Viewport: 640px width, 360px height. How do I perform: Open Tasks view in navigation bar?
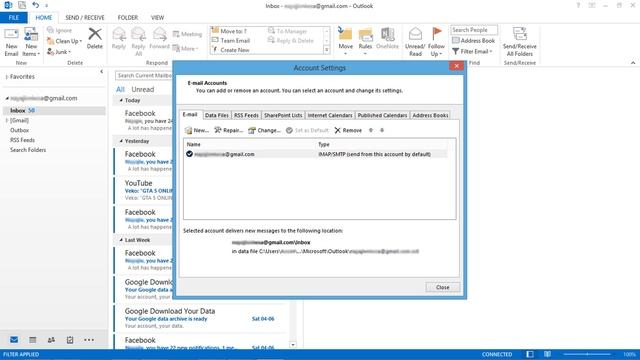click(70, 340)
